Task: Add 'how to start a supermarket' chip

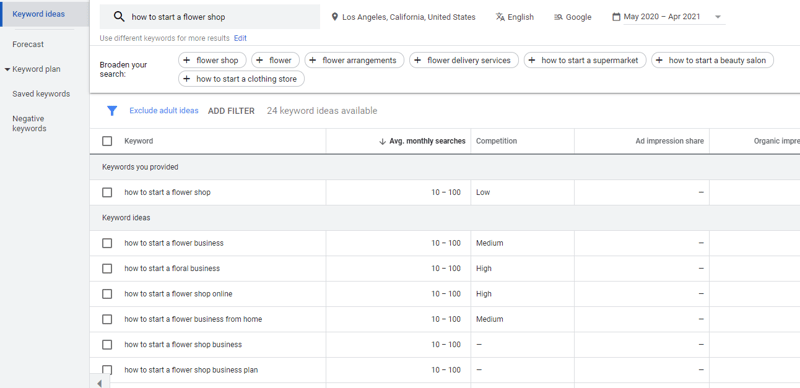Action: coord(585,60)
